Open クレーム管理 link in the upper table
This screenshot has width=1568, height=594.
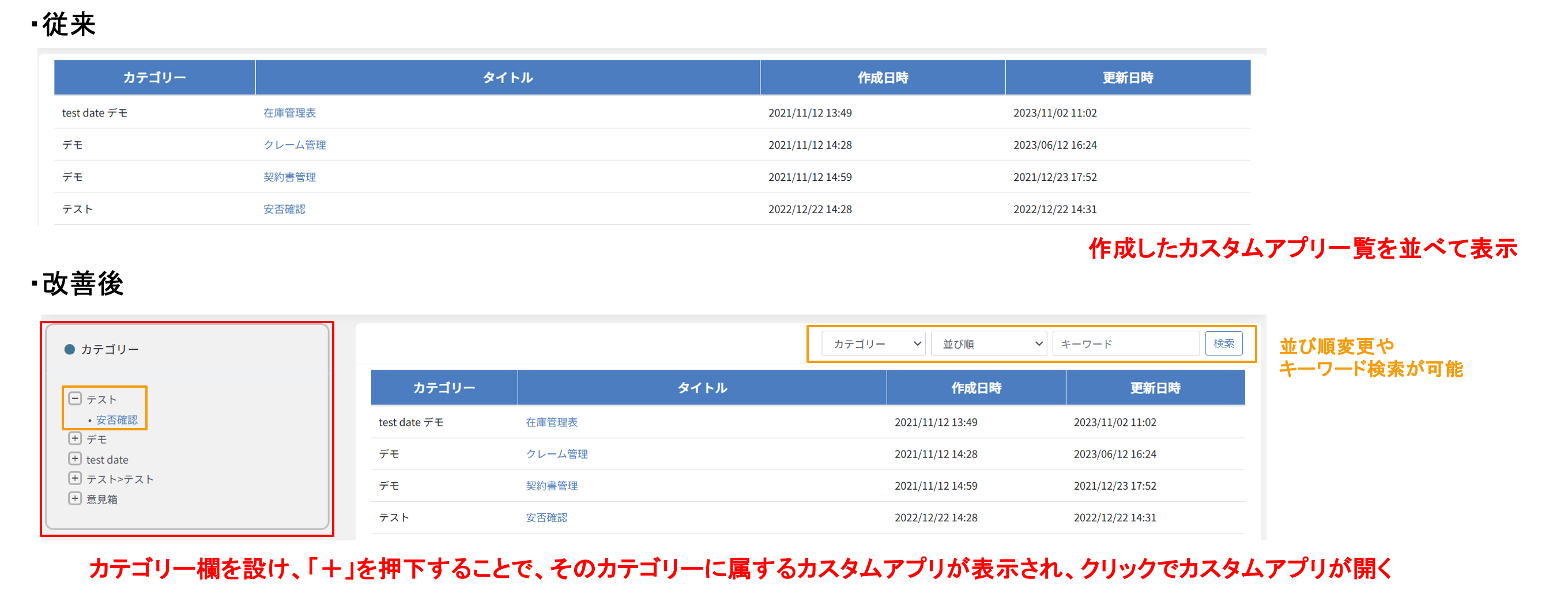click(295, 145)
